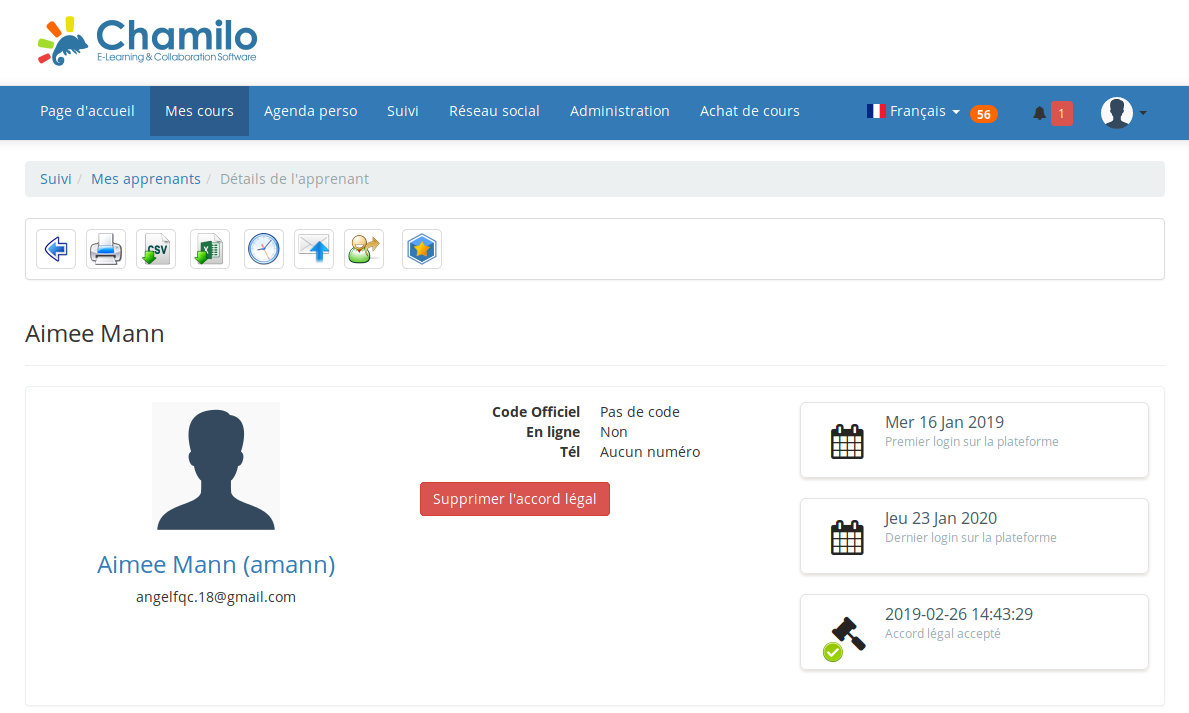Image resolution: width=1189 pixels, height=713 pixels.
Task: Login as this user with user-arrow icon
Action: click(x=363, y=248)
